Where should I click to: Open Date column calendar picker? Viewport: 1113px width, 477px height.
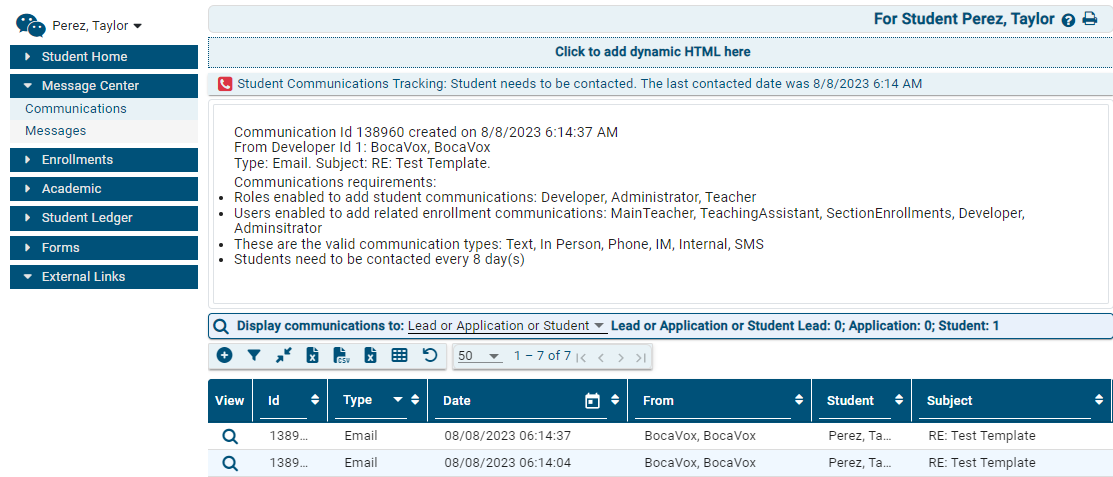click(x=592, y=401)
